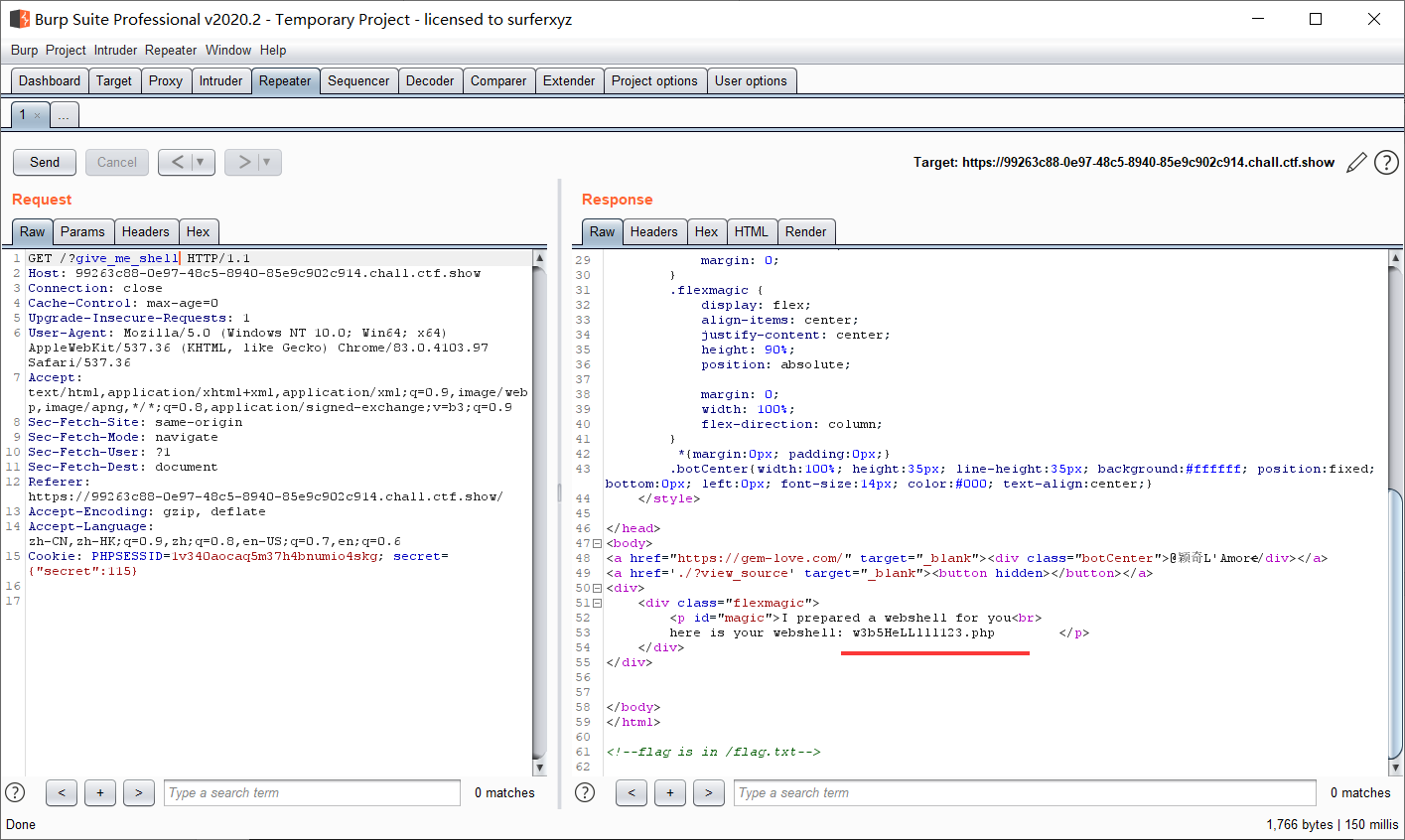Add new Repeater tab with ellipsis
This screenshot has height=840, width=1405.
coord(64,116)
